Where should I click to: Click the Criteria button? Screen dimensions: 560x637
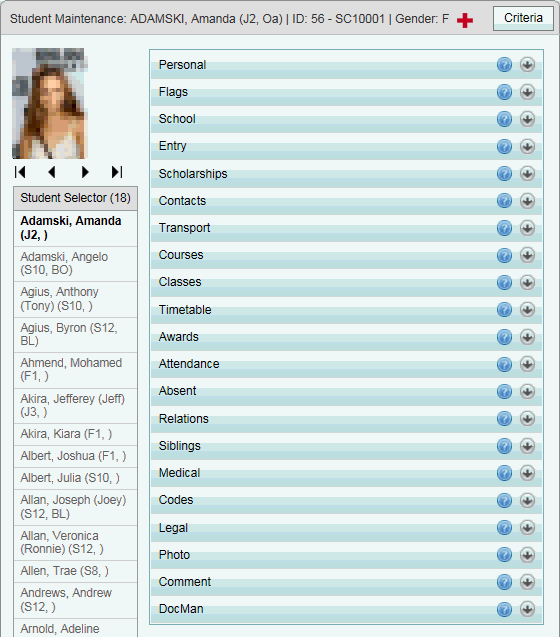(523, 18)
